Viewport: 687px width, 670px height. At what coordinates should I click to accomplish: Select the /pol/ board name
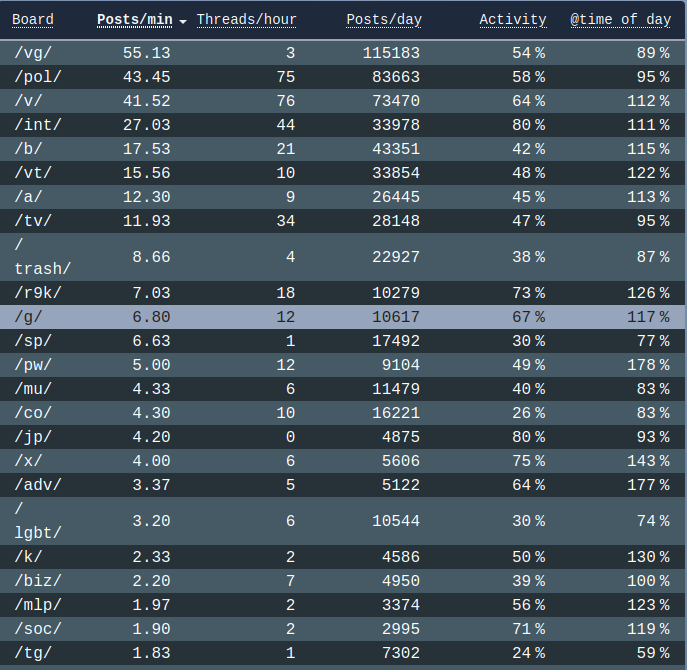[38, 77]
